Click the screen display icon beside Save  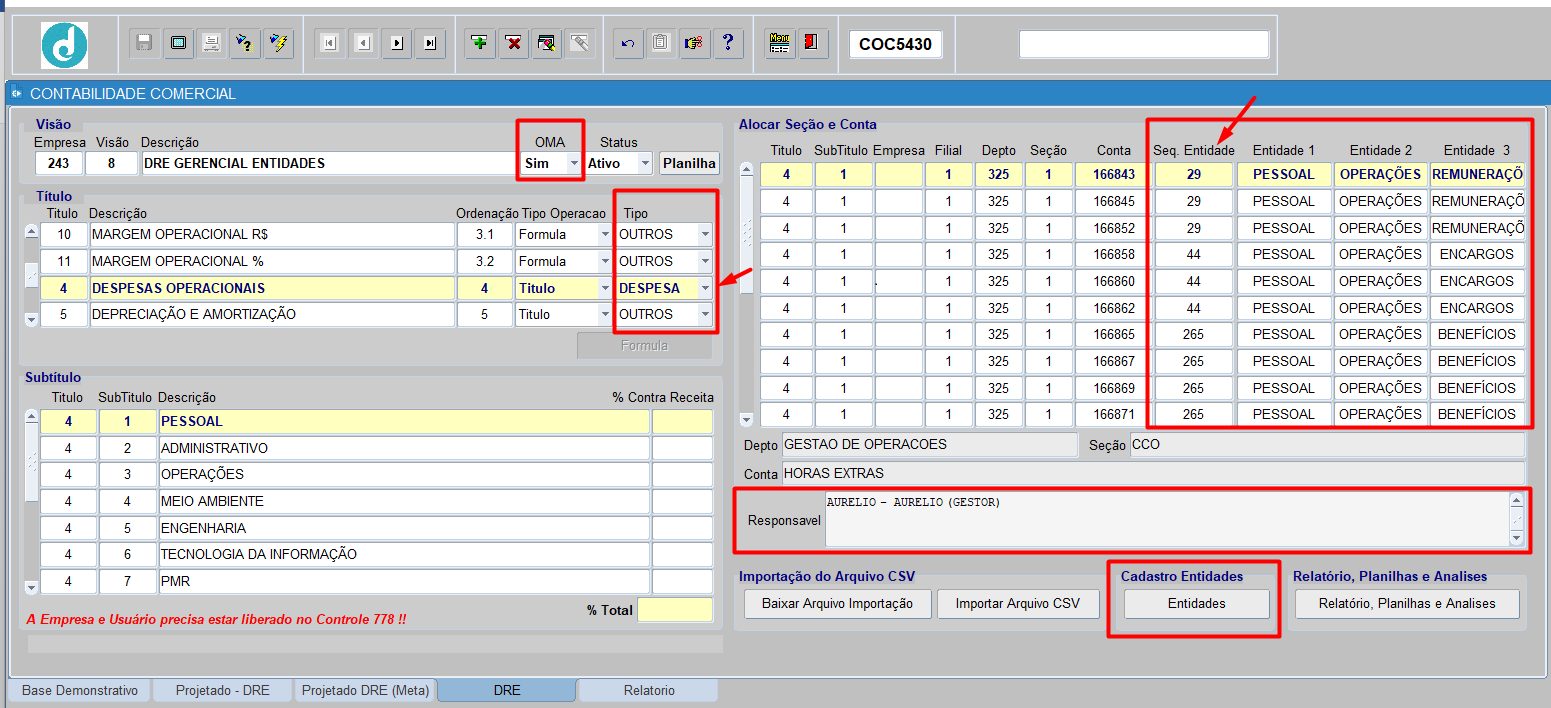pyautogui.click(x=178, y=43)
